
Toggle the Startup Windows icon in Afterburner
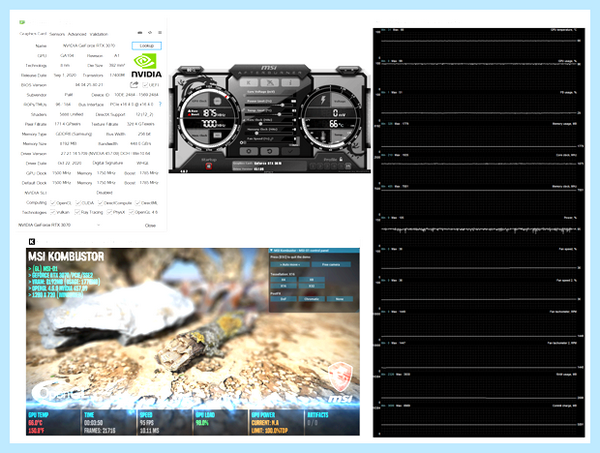pos(209,166)
